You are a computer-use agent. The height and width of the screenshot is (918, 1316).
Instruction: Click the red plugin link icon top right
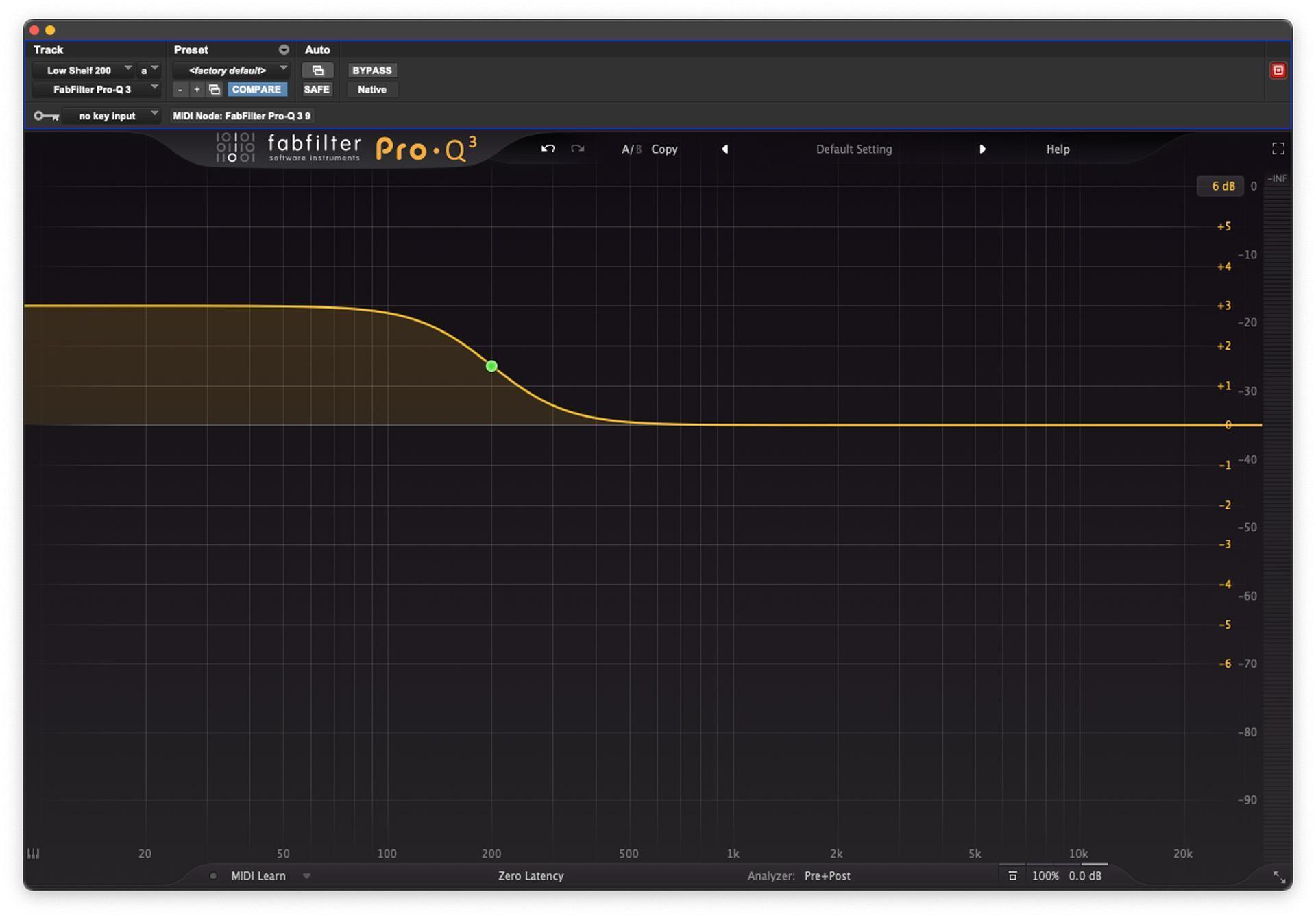[x=1278, y=70]
